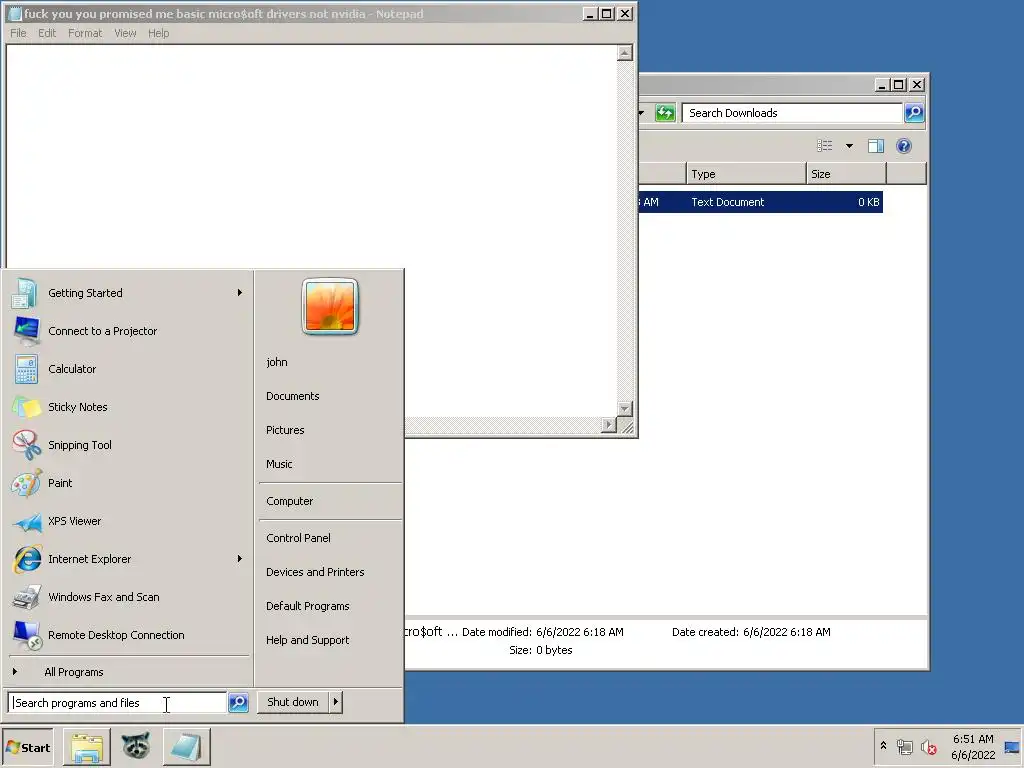Select the Text Document file row
1024x768 pixels.
761,202
